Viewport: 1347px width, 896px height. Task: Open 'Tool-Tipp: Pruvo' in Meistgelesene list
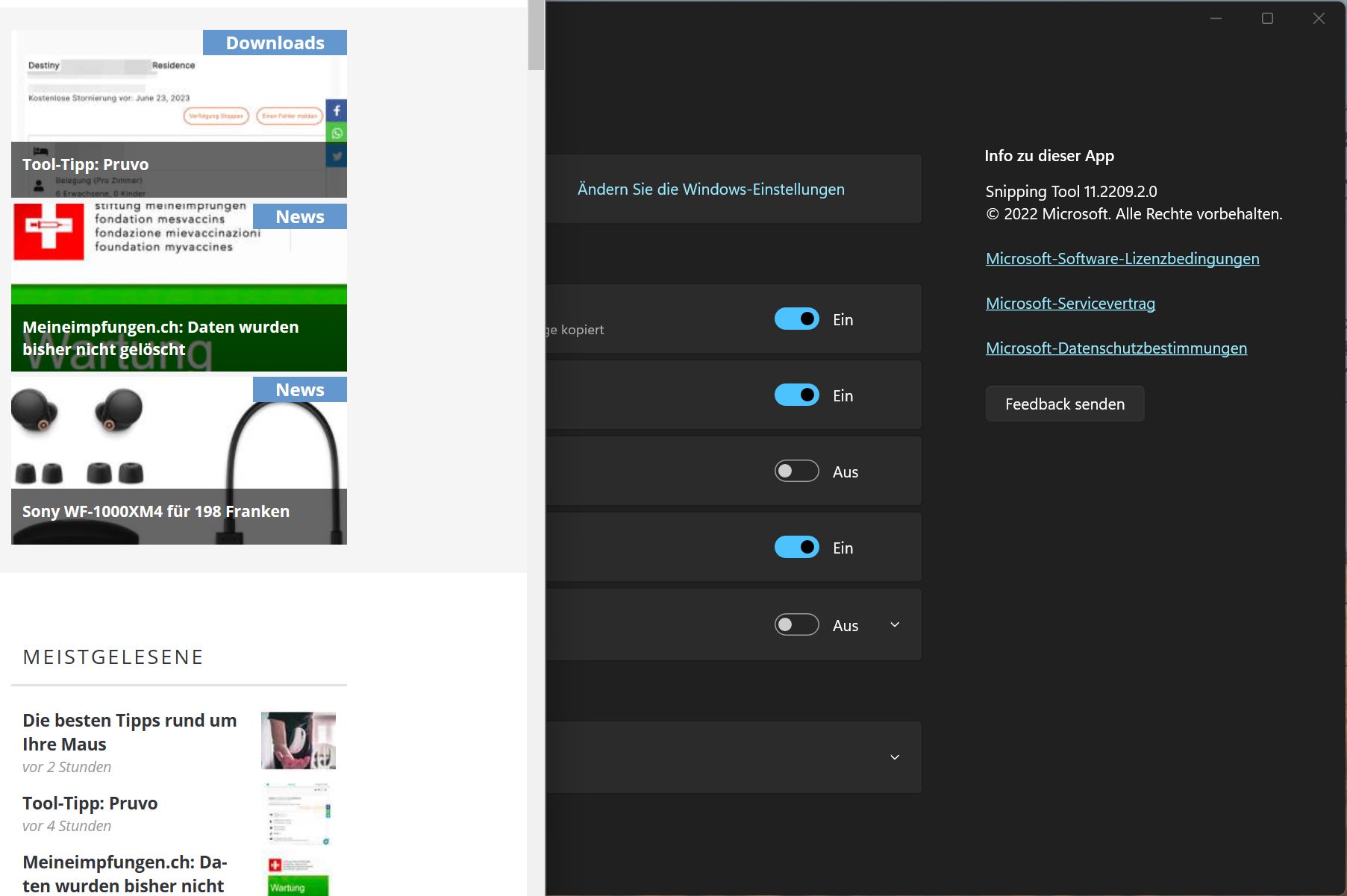(90, 803)
